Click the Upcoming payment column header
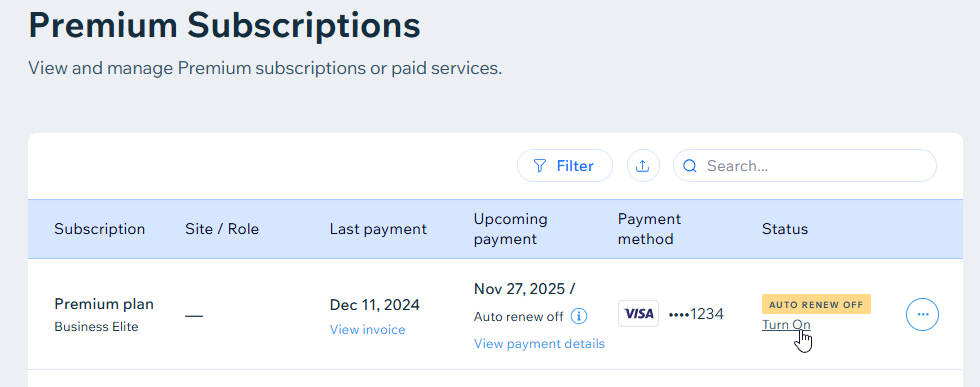Screen dimensions: 980x387 coord(511,229)
